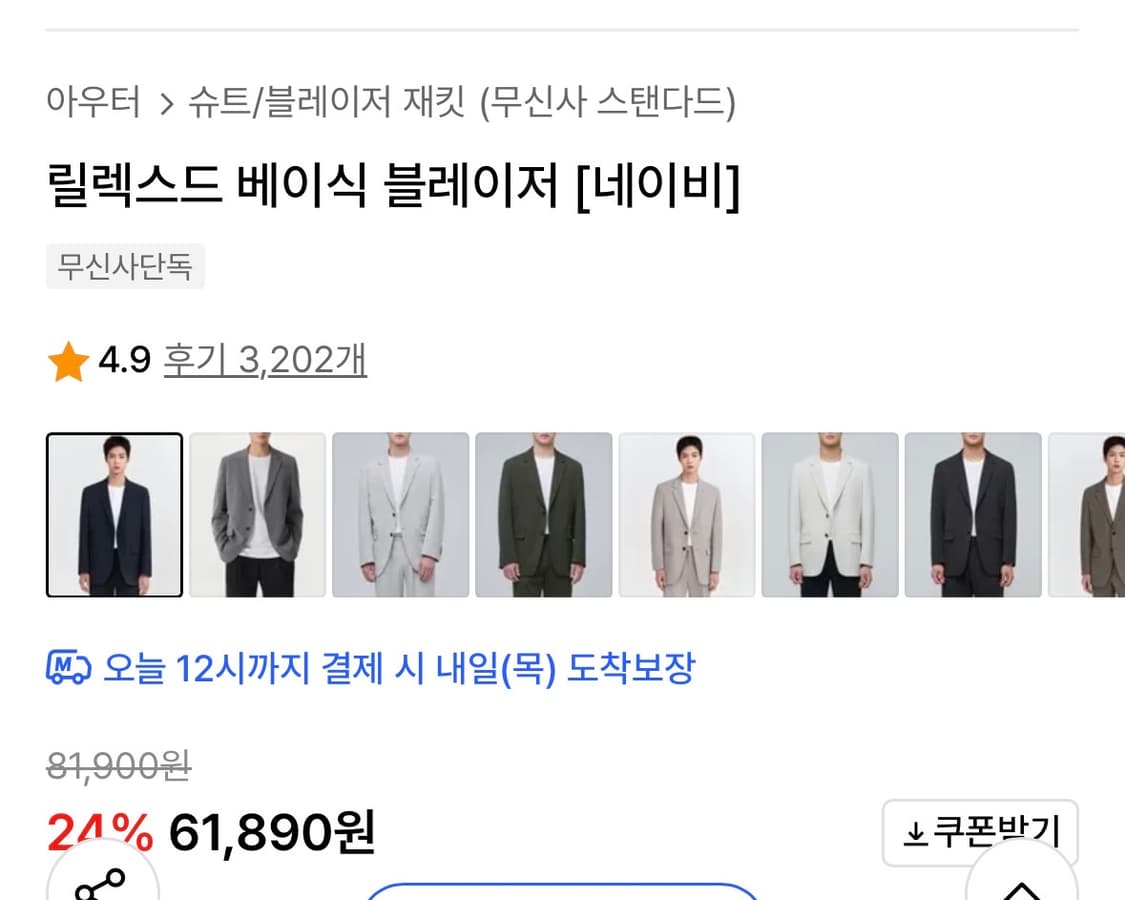Click the discounted price 61,890원
This screenshot has height=900, width=1125.
point(272,831)
